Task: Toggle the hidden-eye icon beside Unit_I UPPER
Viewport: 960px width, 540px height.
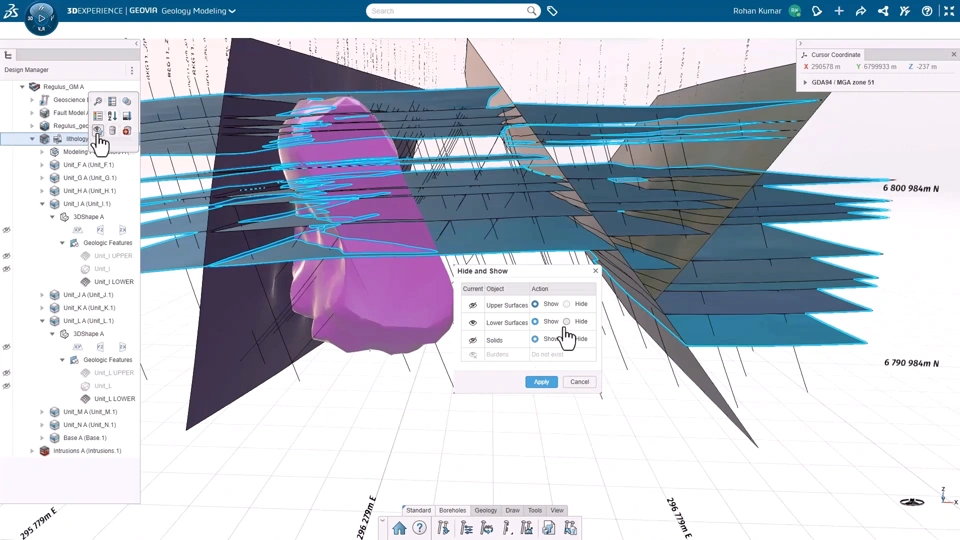Action: [7, 256]
